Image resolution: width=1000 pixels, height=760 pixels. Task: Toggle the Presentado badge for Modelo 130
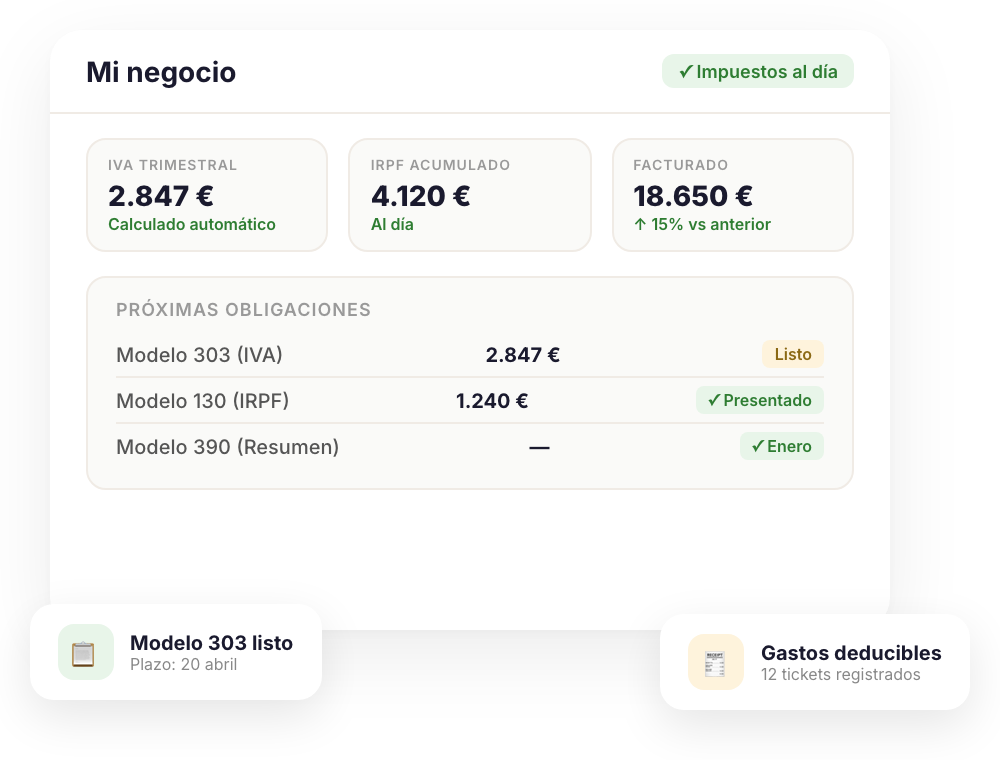[759, 400]
